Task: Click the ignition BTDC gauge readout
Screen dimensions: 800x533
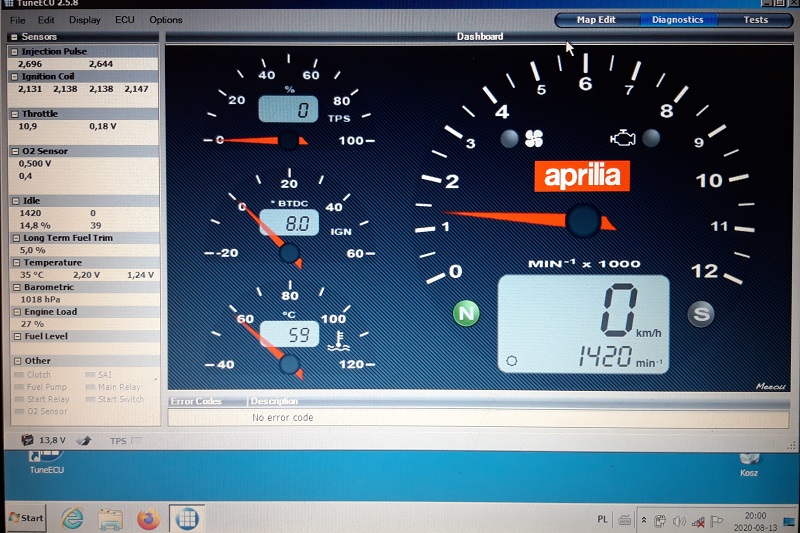Action: click(x=289, y=222)
